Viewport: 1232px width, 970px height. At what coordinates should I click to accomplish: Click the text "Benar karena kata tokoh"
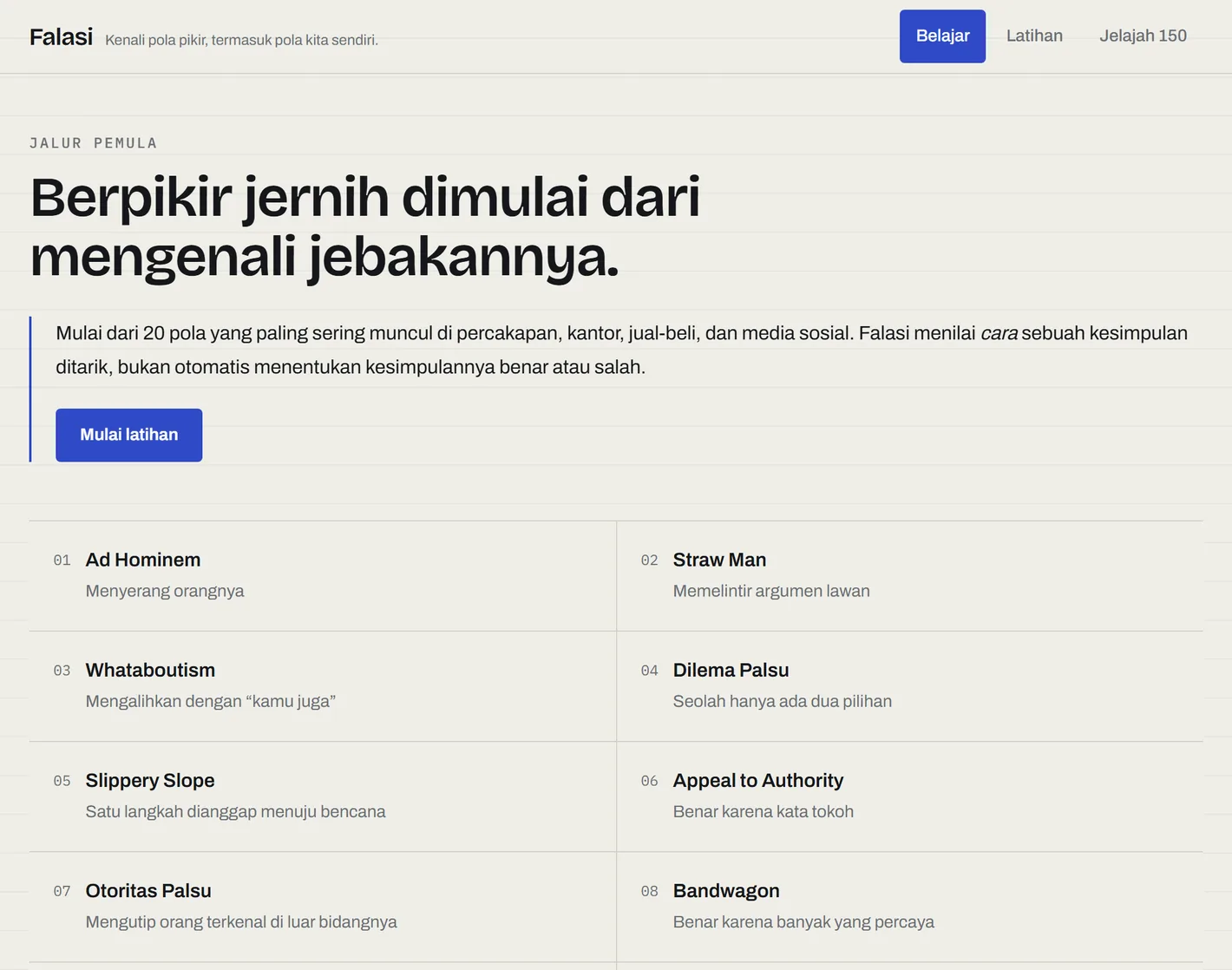(763, 811)
